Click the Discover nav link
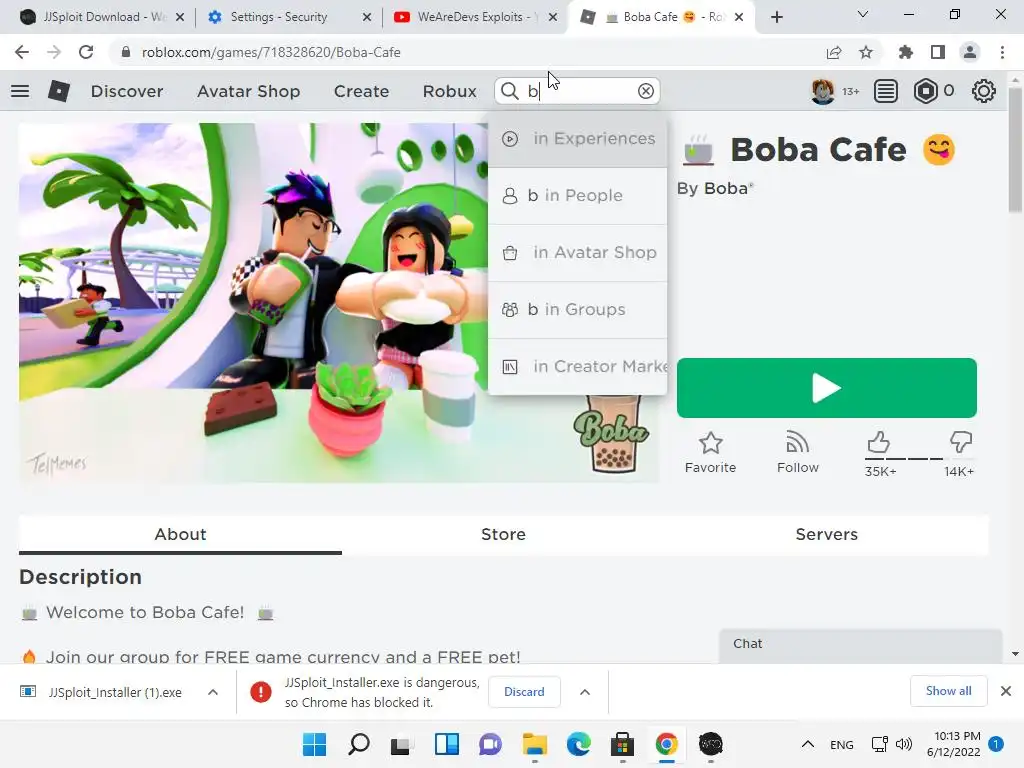Image resolution: width=1024 pixels, height=768 pixels. point(127,91)
